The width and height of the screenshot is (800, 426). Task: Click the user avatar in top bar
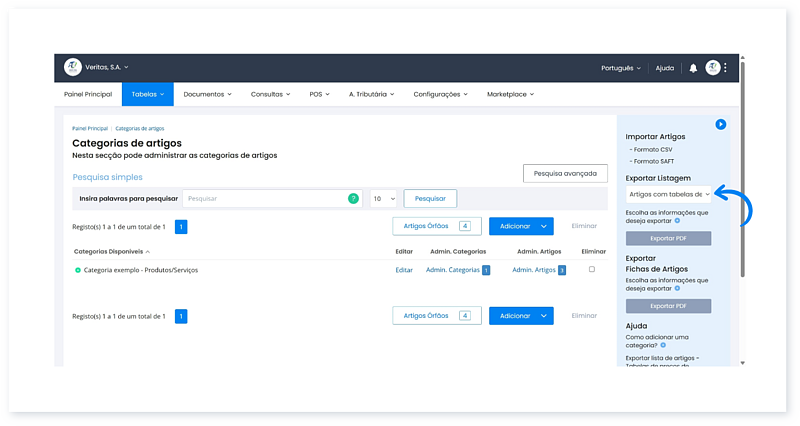[x=712, y=68]
